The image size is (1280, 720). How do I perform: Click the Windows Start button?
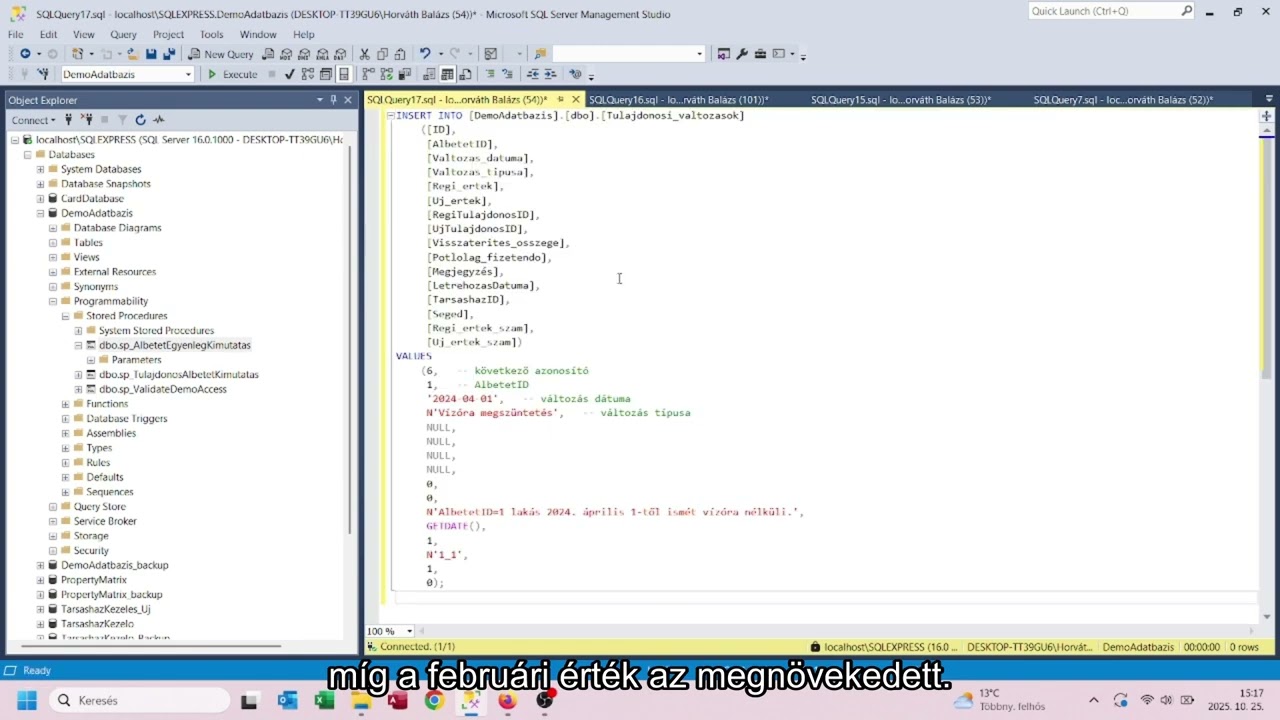click(x=26, y=700)
